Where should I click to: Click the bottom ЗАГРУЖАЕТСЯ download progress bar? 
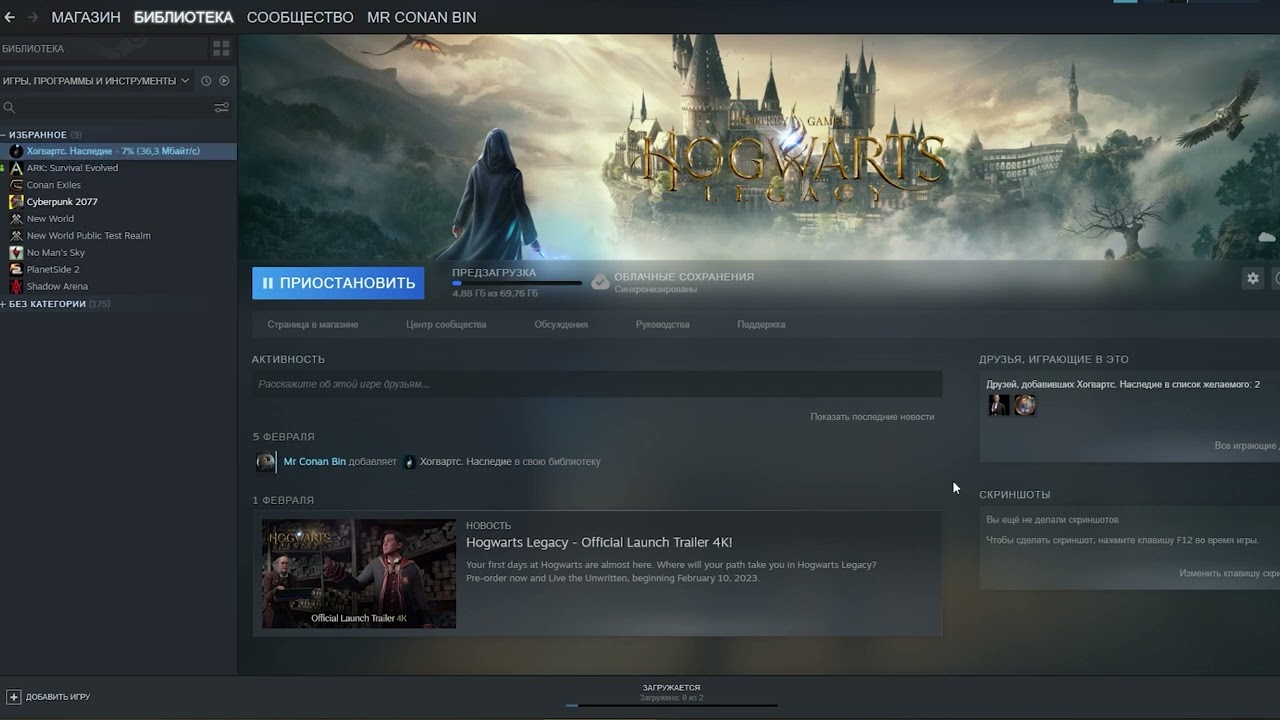pyautogui.click(x=671, y=706)
